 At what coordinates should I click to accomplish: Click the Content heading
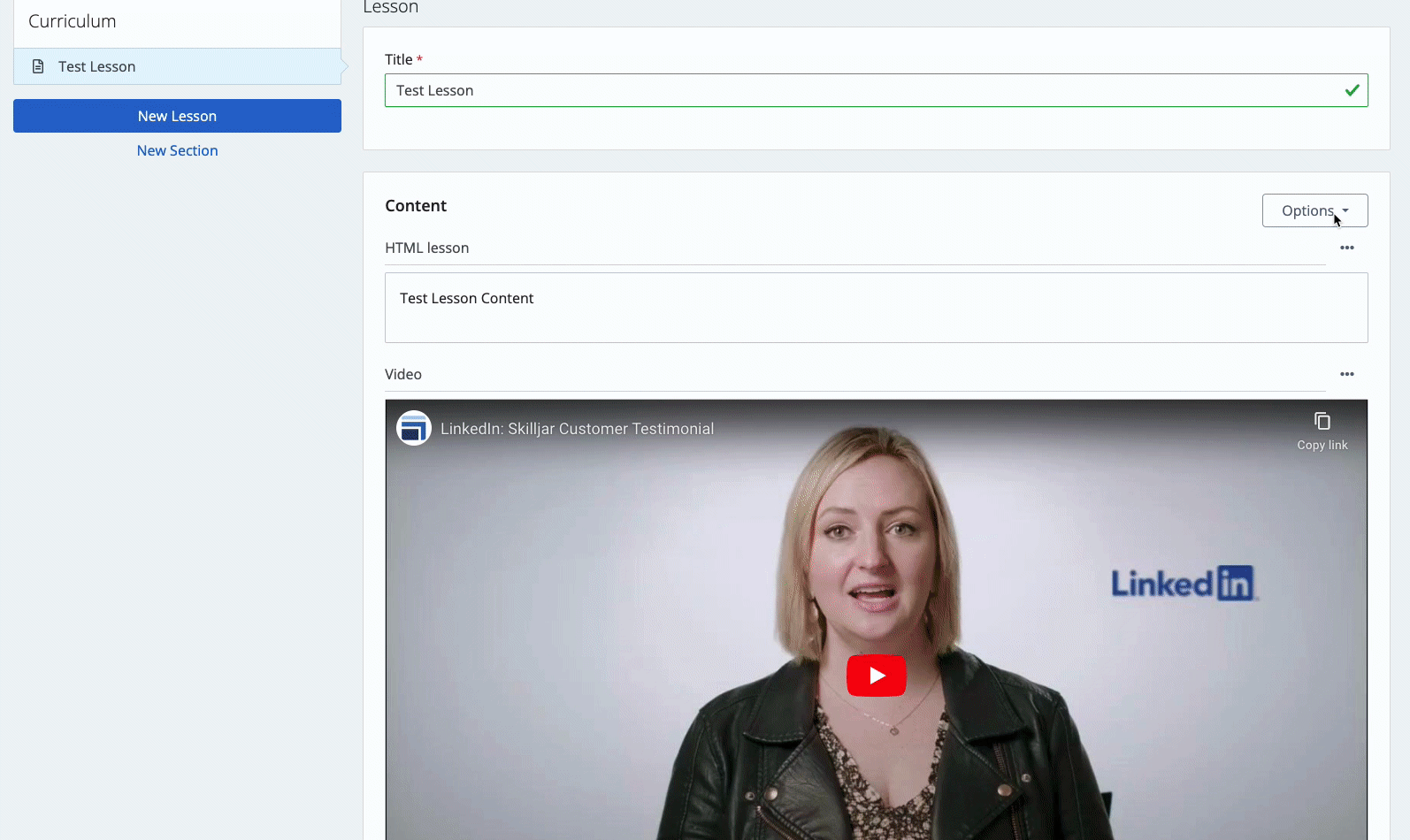tap(416, 205)
